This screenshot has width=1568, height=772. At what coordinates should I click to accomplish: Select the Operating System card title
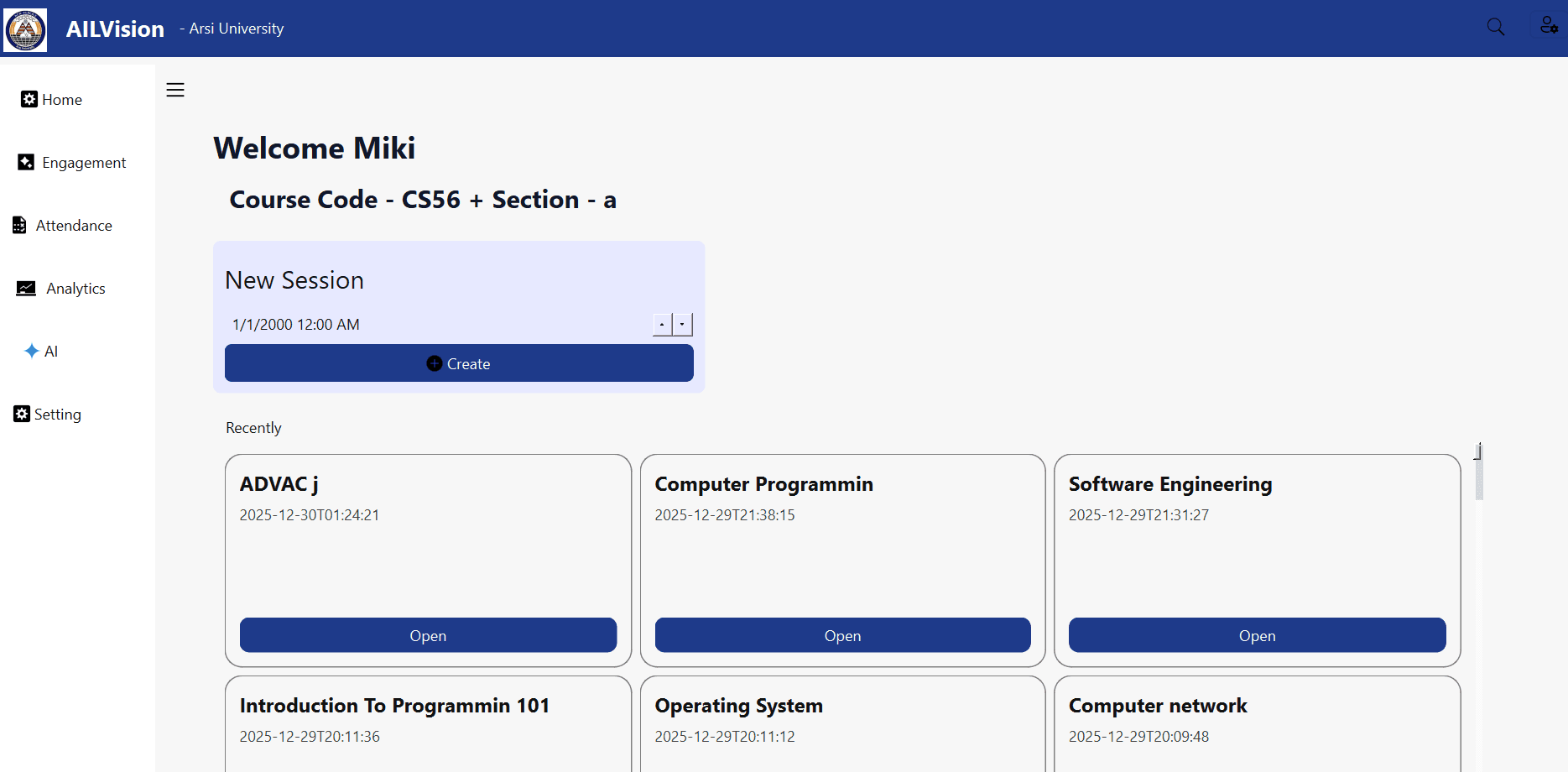pyautogui.click(x=738, y=706)
